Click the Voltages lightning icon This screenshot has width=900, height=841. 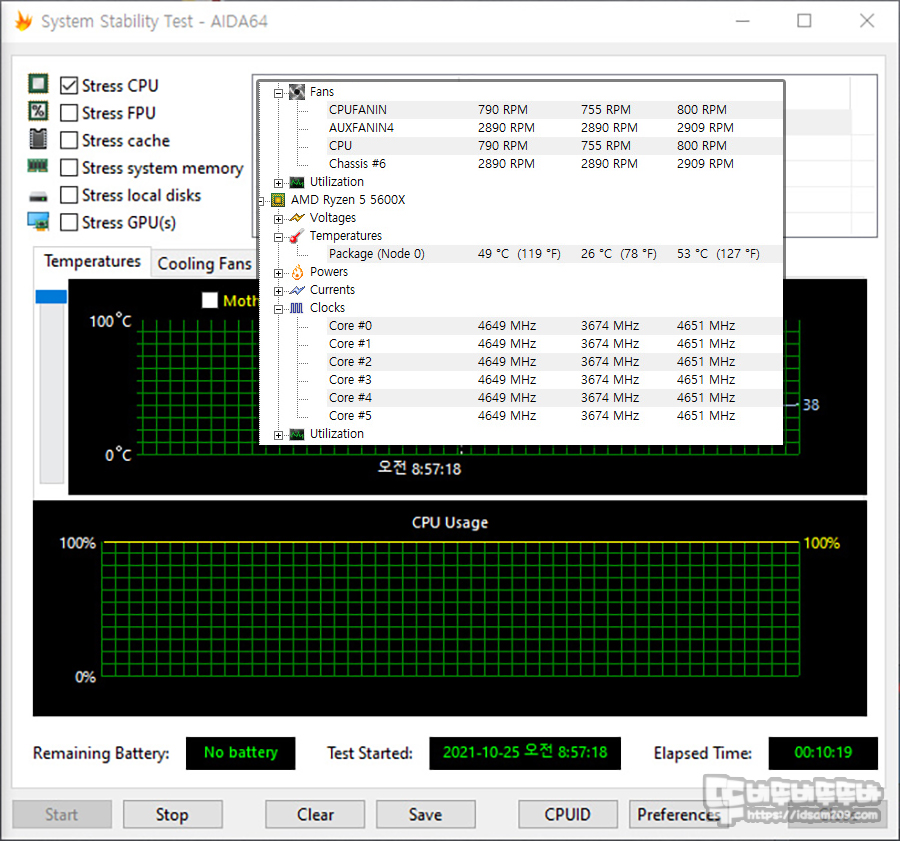297,218
